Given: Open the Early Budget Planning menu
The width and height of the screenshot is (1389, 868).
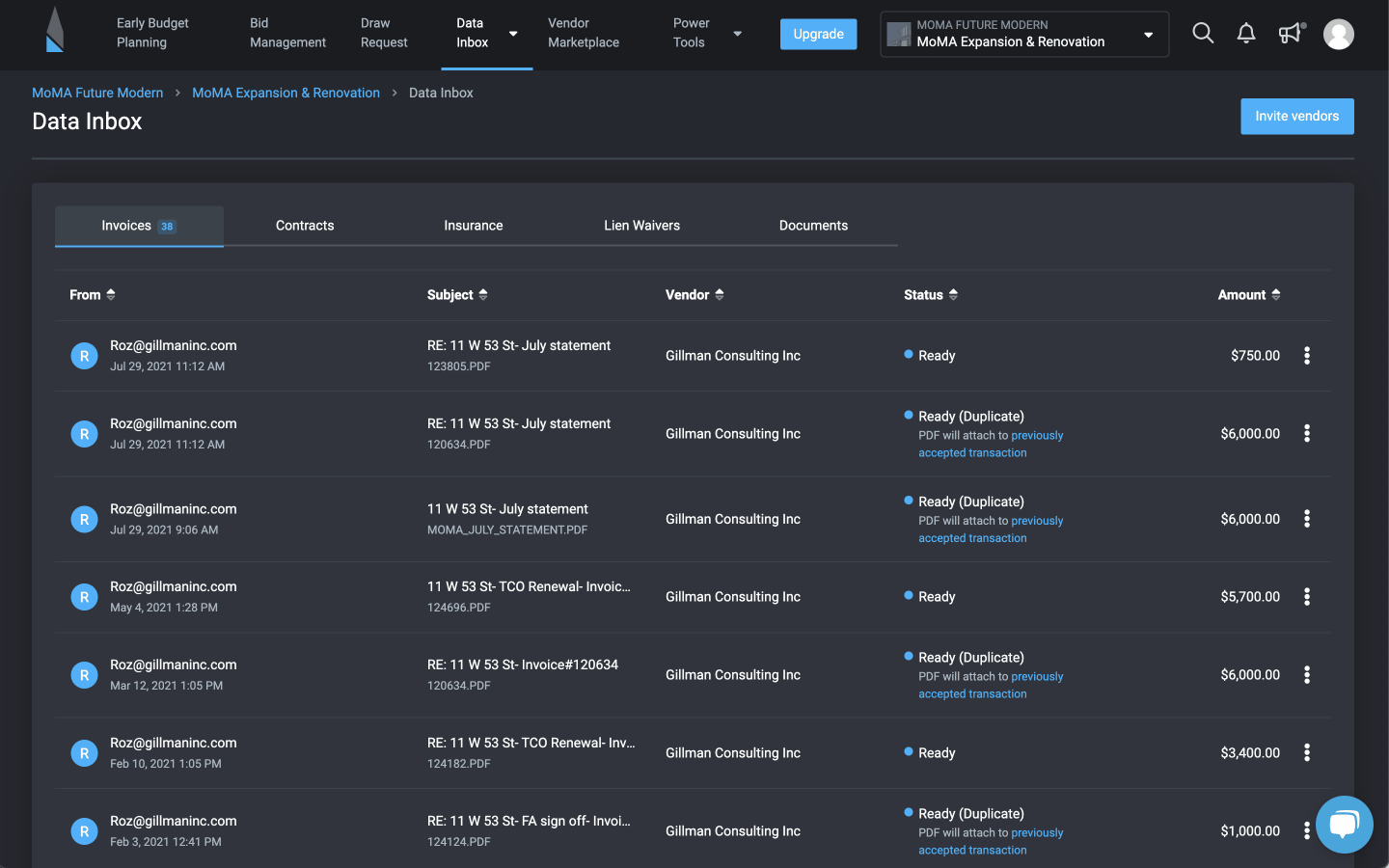Looking at the screenshot, I should pyautogui.click(x=152, y=33).
